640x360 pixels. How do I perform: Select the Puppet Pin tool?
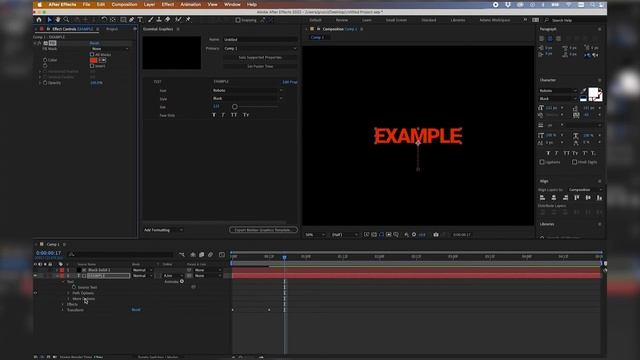[x=188, y=20]
